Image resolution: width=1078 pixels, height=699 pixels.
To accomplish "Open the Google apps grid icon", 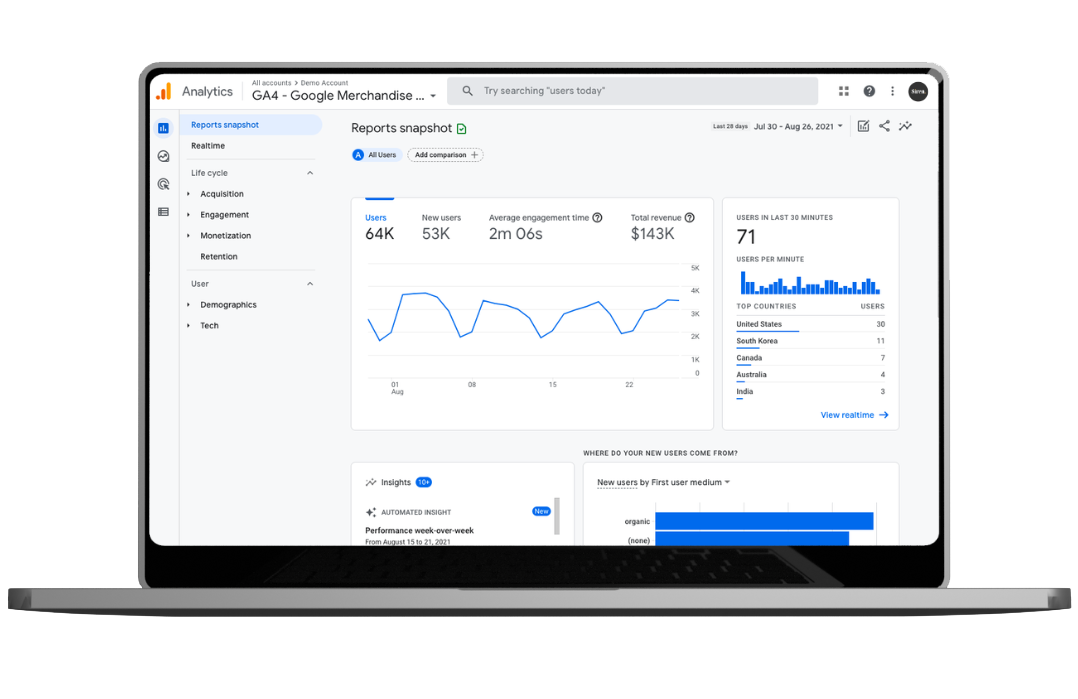I will [844, 91].
